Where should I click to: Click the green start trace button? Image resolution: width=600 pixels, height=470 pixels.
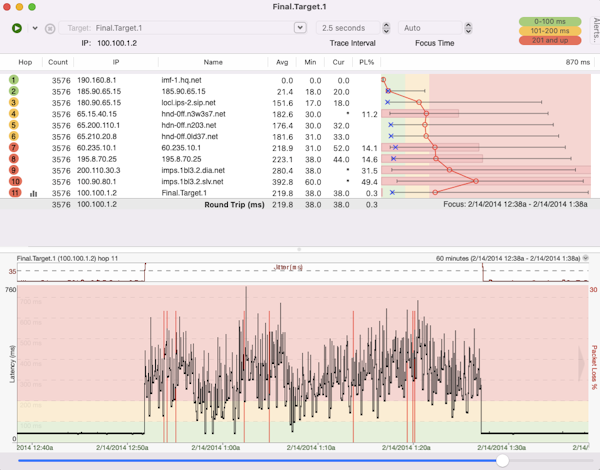17,28
